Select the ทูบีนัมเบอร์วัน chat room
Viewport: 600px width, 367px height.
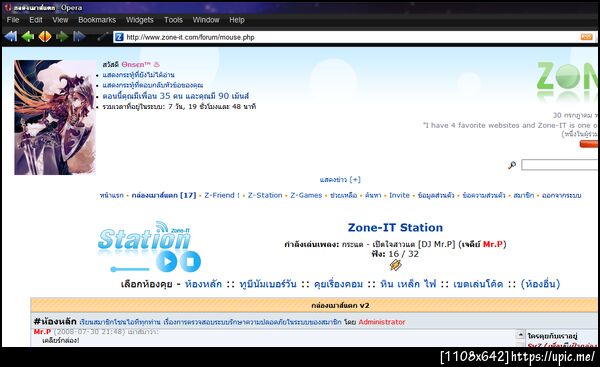(x=268, y=284)
